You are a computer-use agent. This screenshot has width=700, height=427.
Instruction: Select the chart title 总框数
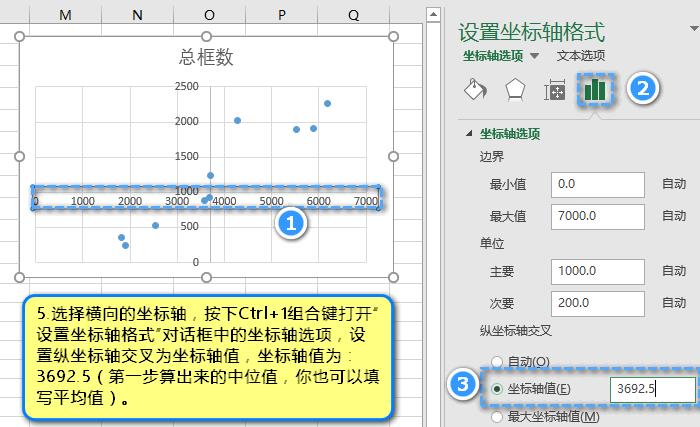pos(206,58)
